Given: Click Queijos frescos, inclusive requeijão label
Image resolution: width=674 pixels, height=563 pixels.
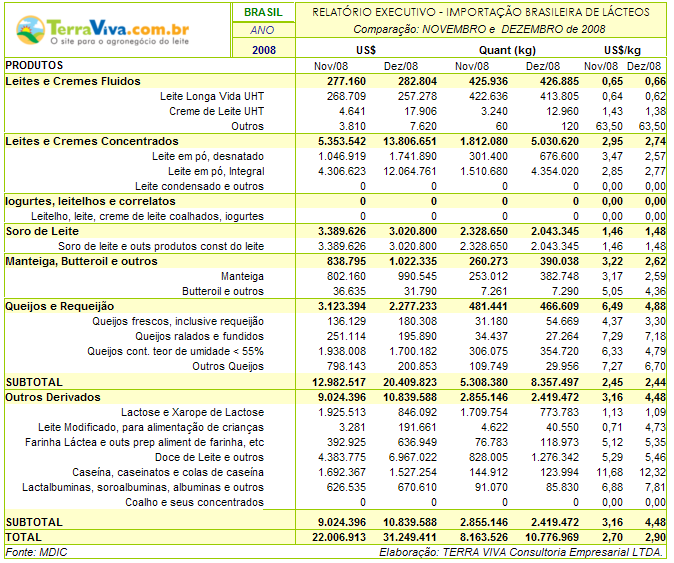Looking at the screenshot, I should (x=178, y=321).
